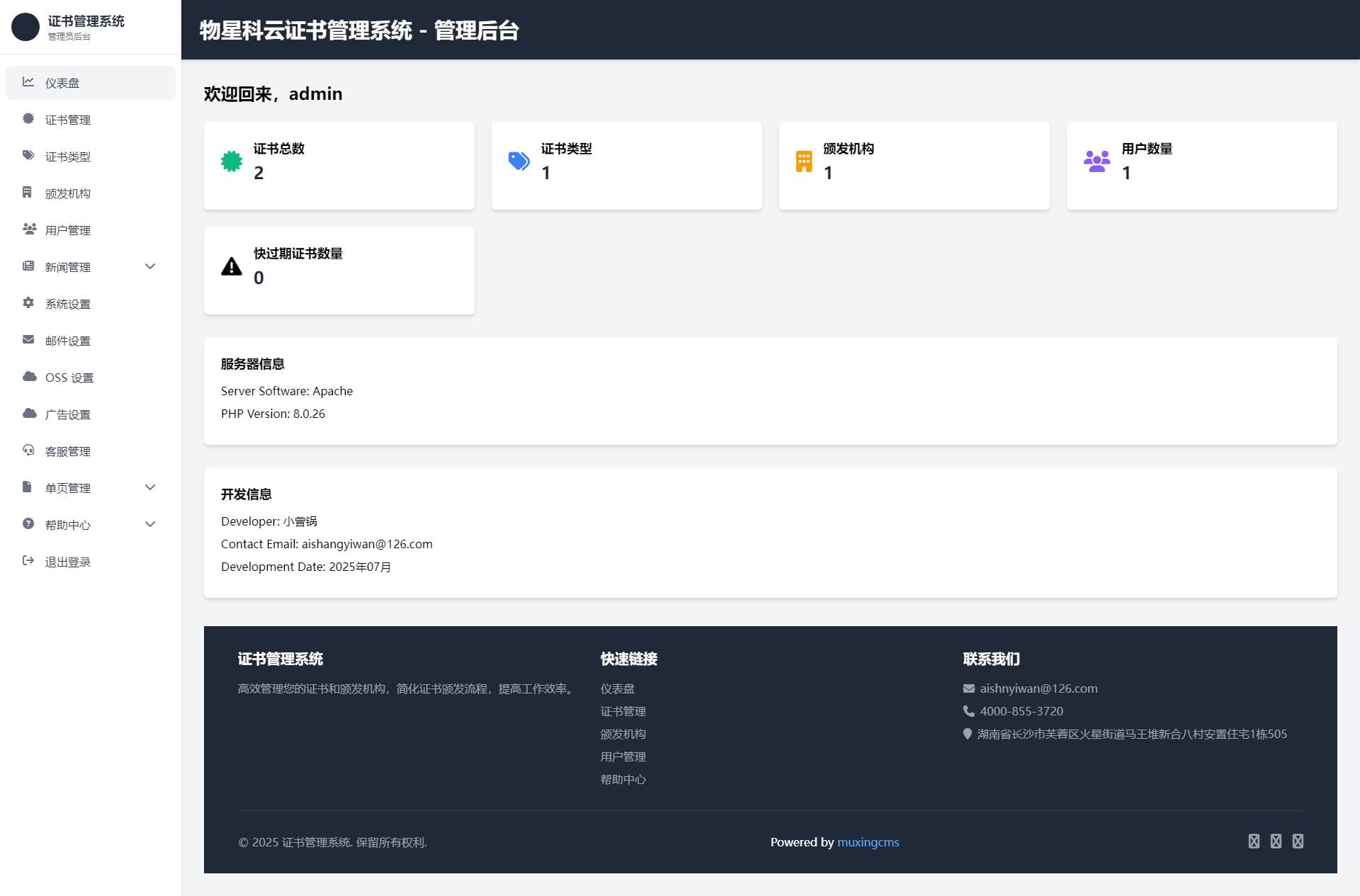
Task: Click the Developer: 小曾锅 line
Action: click(x=269, y=521)
